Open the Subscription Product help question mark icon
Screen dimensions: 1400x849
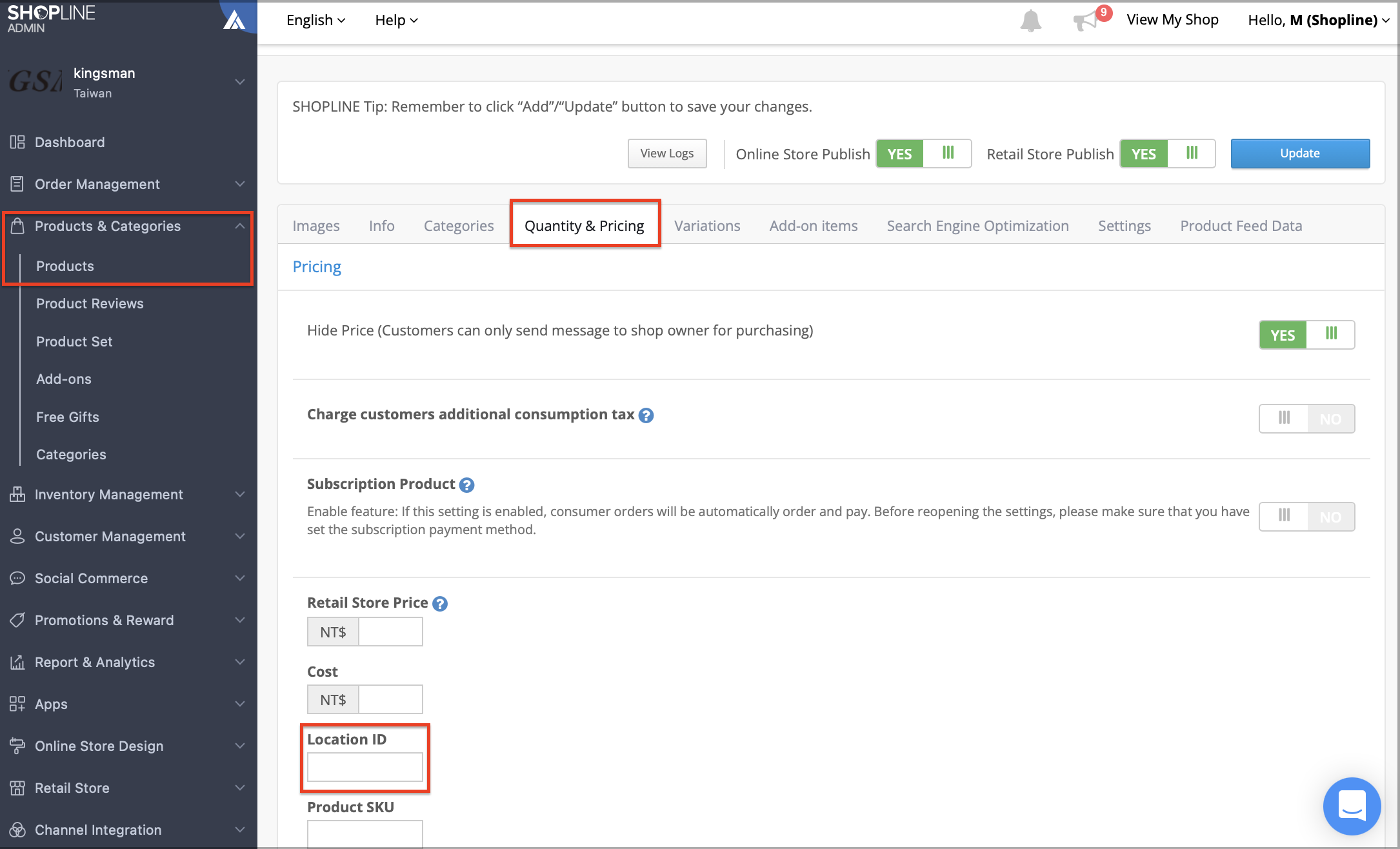(x=467, y=484)
